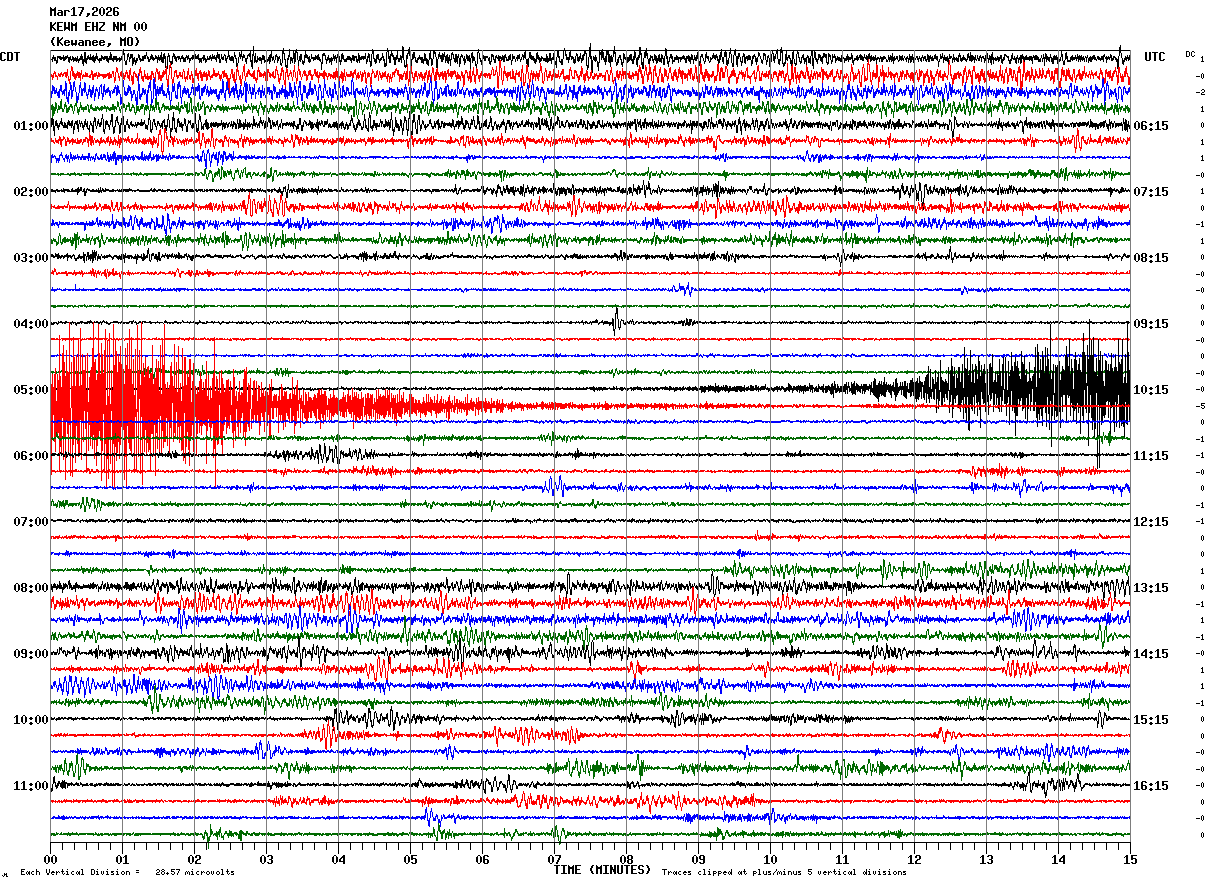Click the 06 minute tick on time axis
The width and height of the screenshot is (1210, 886).
tap(482, 859)
